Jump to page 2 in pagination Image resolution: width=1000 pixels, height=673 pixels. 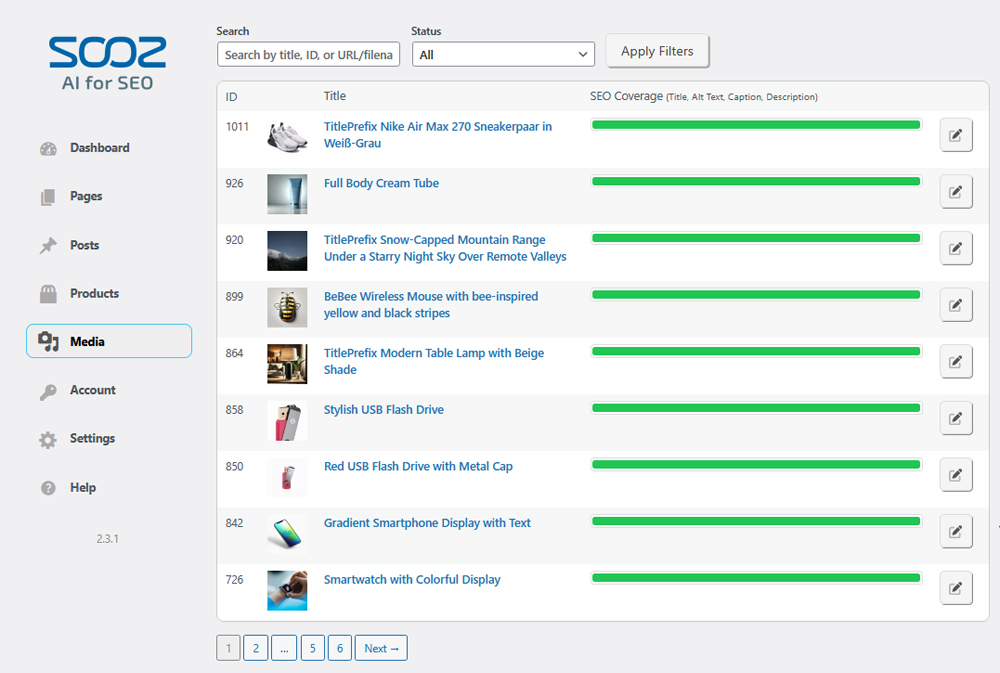[x=255, y=649]
